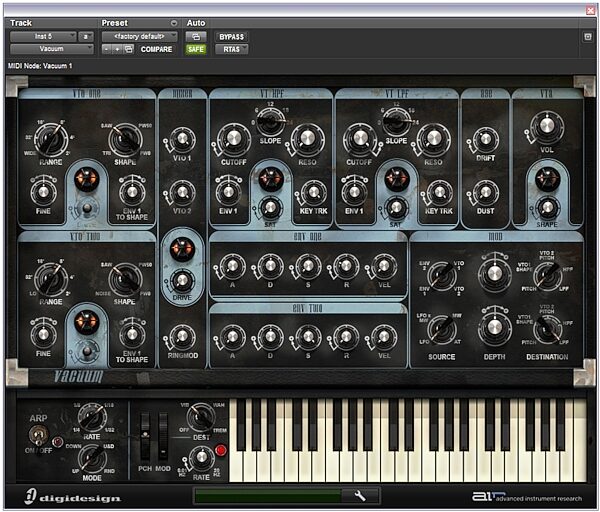This screenshot has height=512, width=600.
Task: Click the digidesign logo
Action: coord(73,497)
